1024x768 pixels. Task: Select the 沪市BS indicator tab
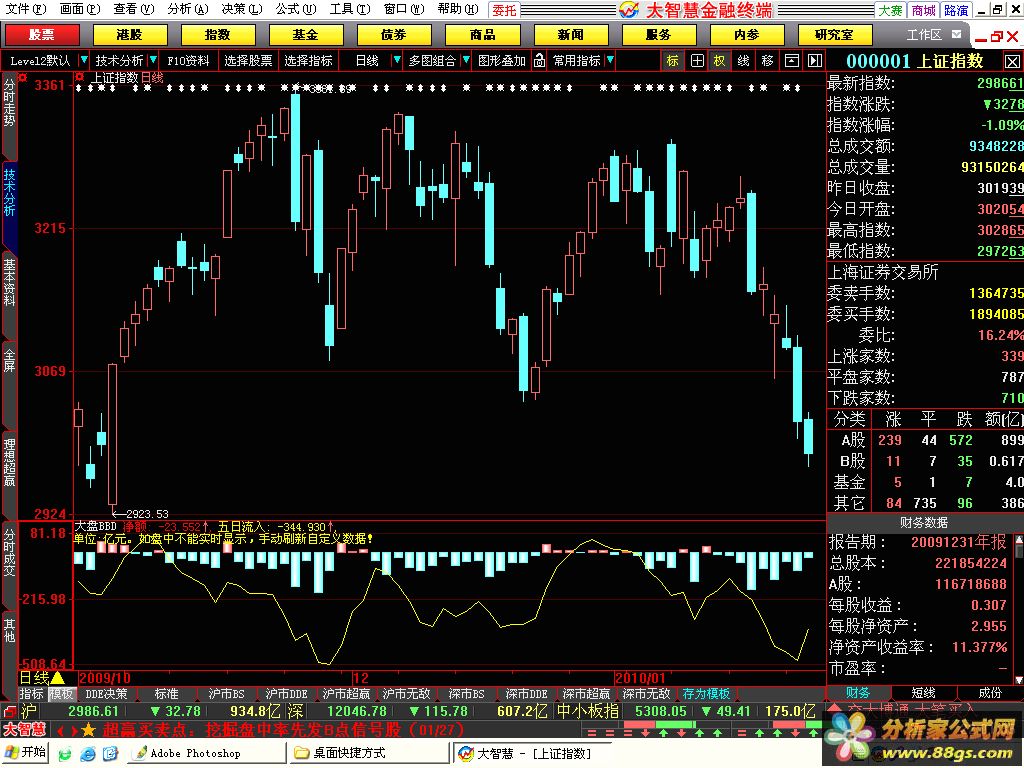[226, 694]
